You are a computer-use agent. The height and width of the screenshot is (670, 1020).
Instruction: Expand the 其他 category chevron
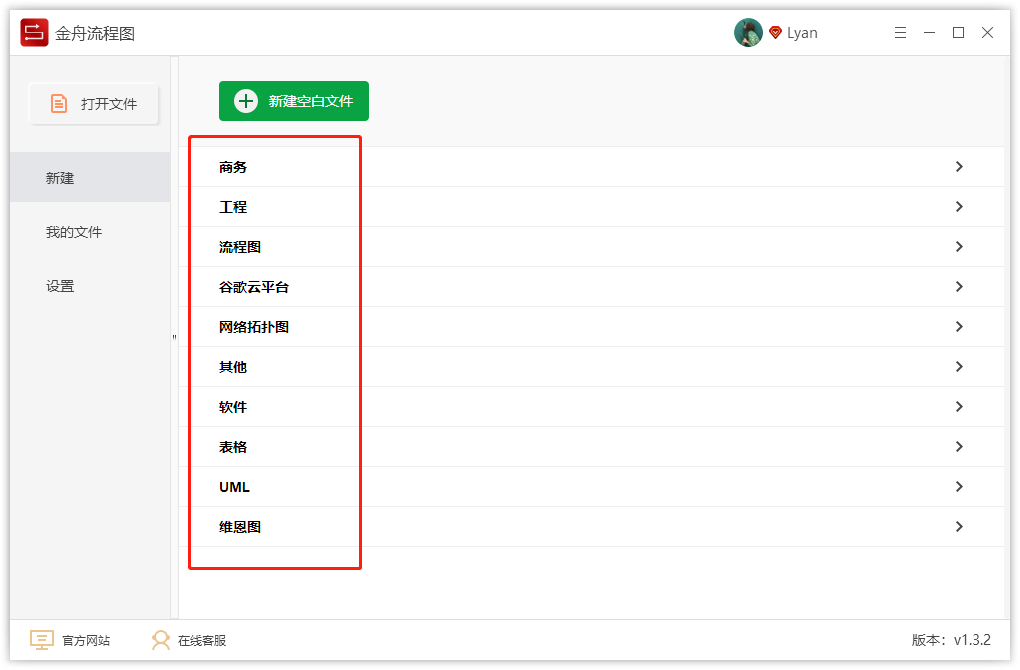click(959, 366)
